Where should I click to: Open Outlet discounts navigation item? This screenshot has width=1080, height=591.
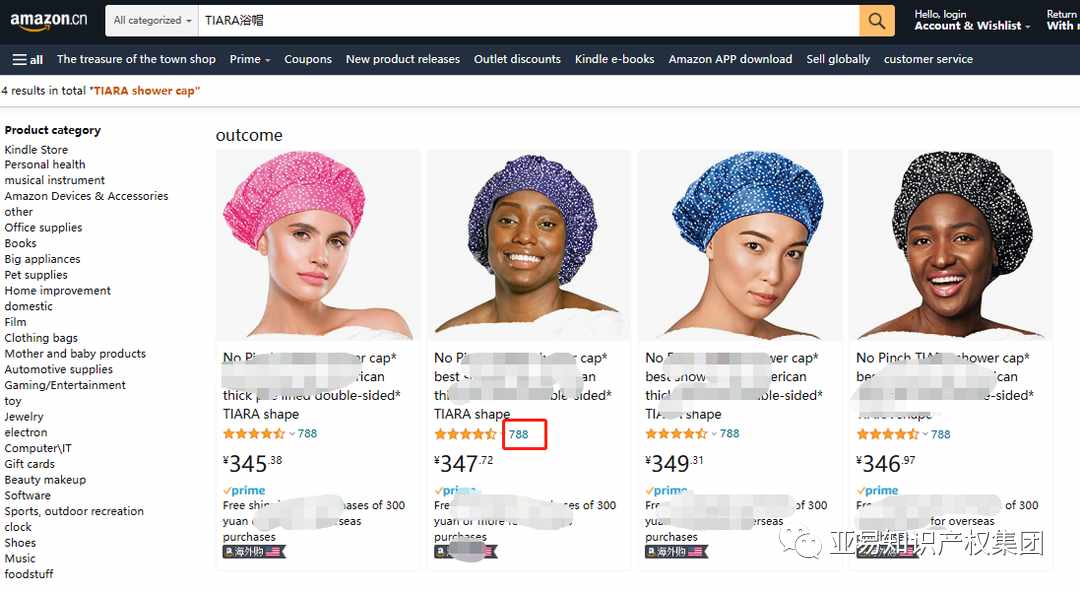(517, 59)
